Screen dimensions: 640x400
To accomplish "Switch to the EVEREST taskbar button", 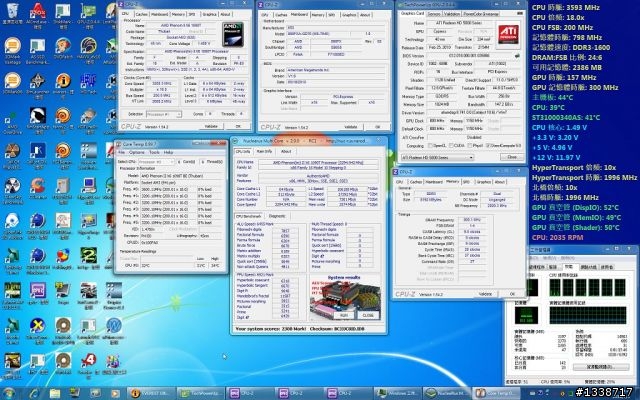I will (151, 393).
